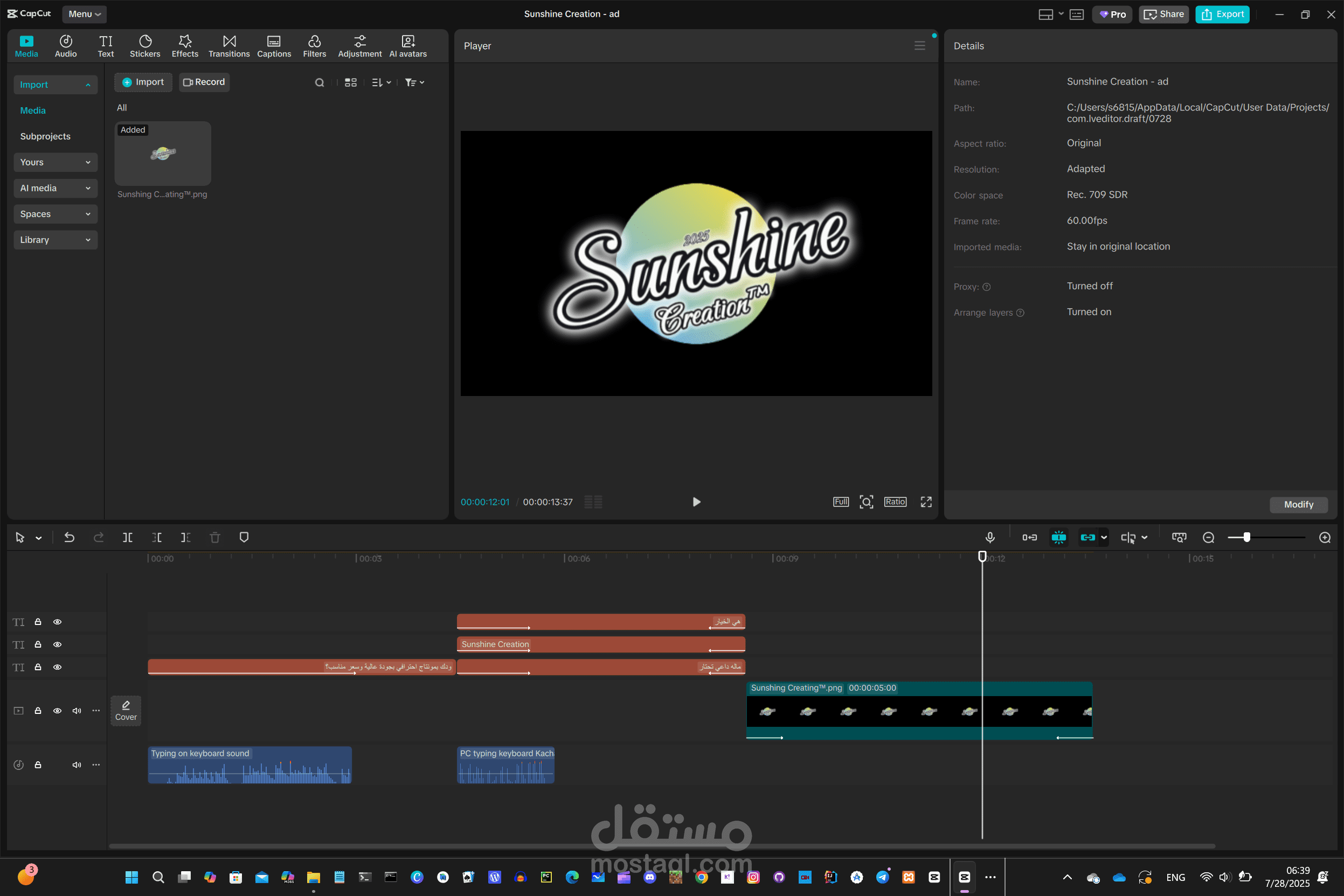The width and height of the screenshot is (1344, 896).
Task: Mute the audio track
Action: [77, 765]
